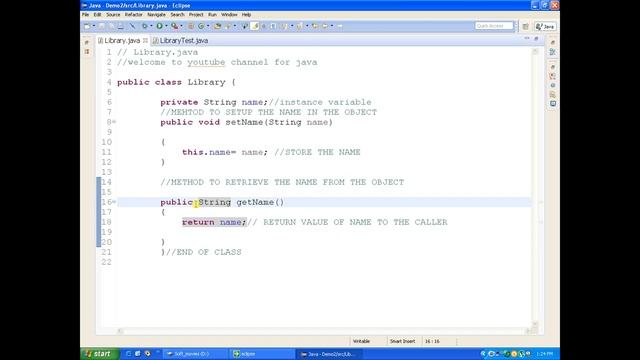Click the blue Console view icon in right trim
This screenshot has width=640, height=360.
click(553, 104)
